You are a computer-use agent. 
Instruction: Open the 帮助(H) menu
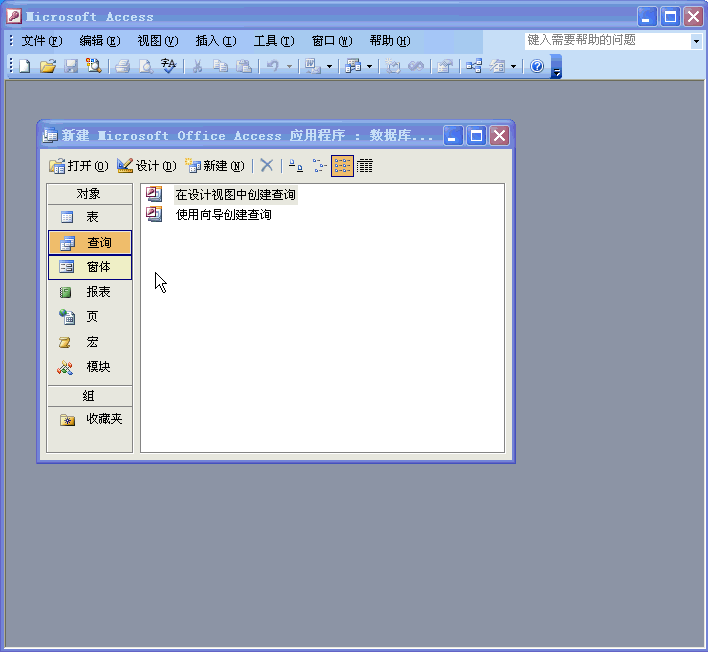coord(390,41)
